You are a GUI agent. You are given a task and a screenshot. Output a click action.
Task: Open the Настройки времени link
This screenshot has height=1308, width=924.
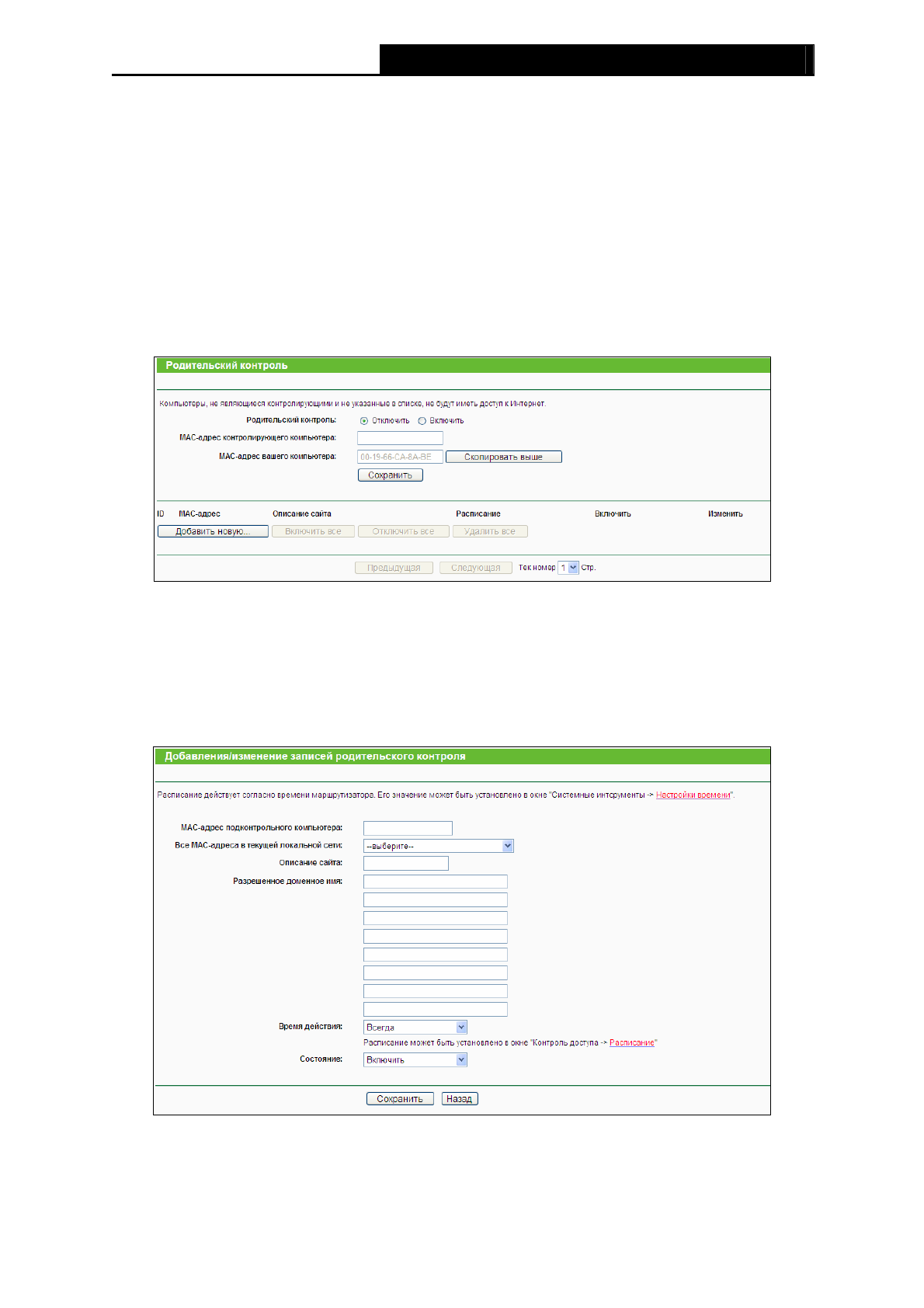(693, 795)
